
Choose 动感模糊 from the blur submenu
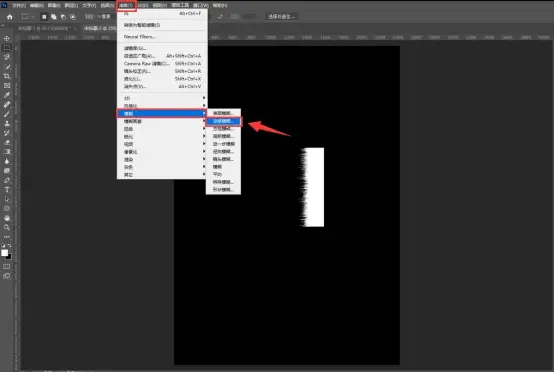tap(223, 121)
